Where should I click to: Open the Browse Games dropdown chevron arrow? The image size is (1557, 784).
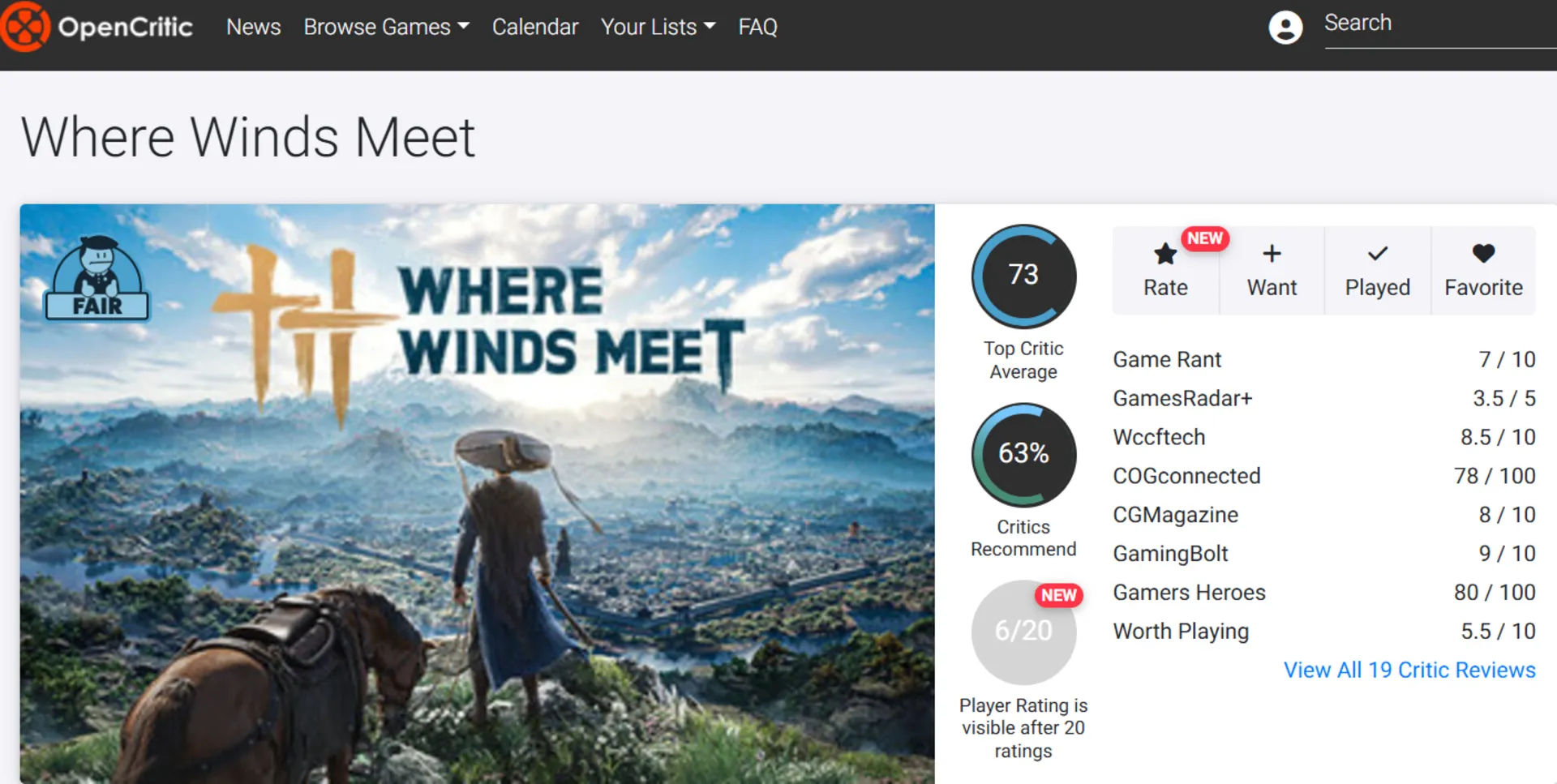464,27
